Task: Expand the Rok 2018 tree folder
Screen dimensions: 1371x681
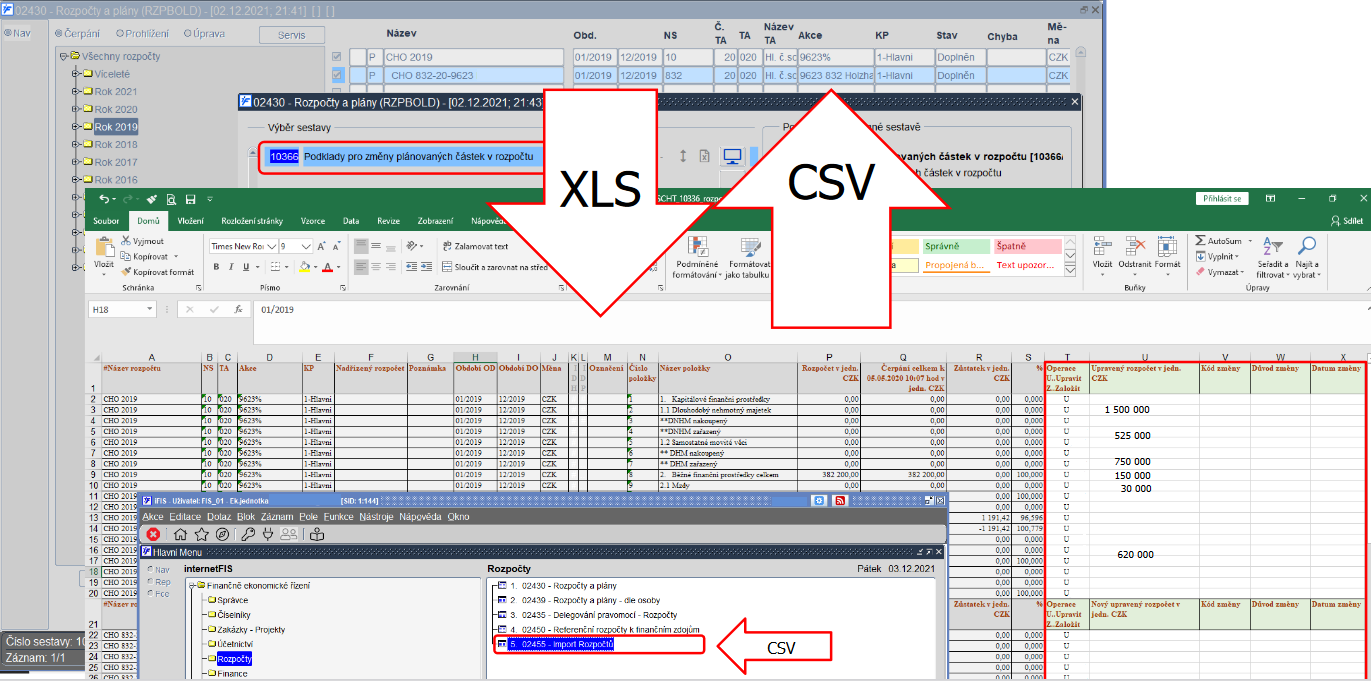Action: 75,145
